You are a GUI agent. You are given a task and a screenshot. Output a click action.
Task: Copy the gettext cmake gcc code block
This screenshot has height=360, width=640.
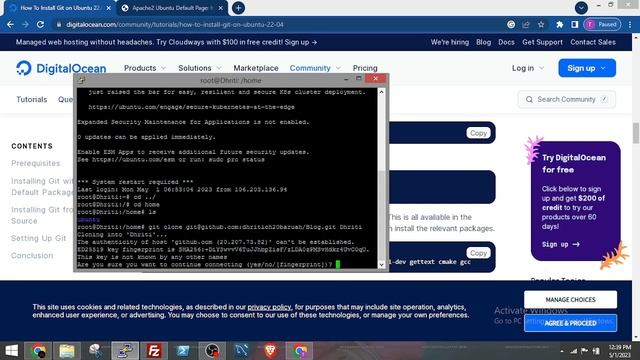click(478, 253)
